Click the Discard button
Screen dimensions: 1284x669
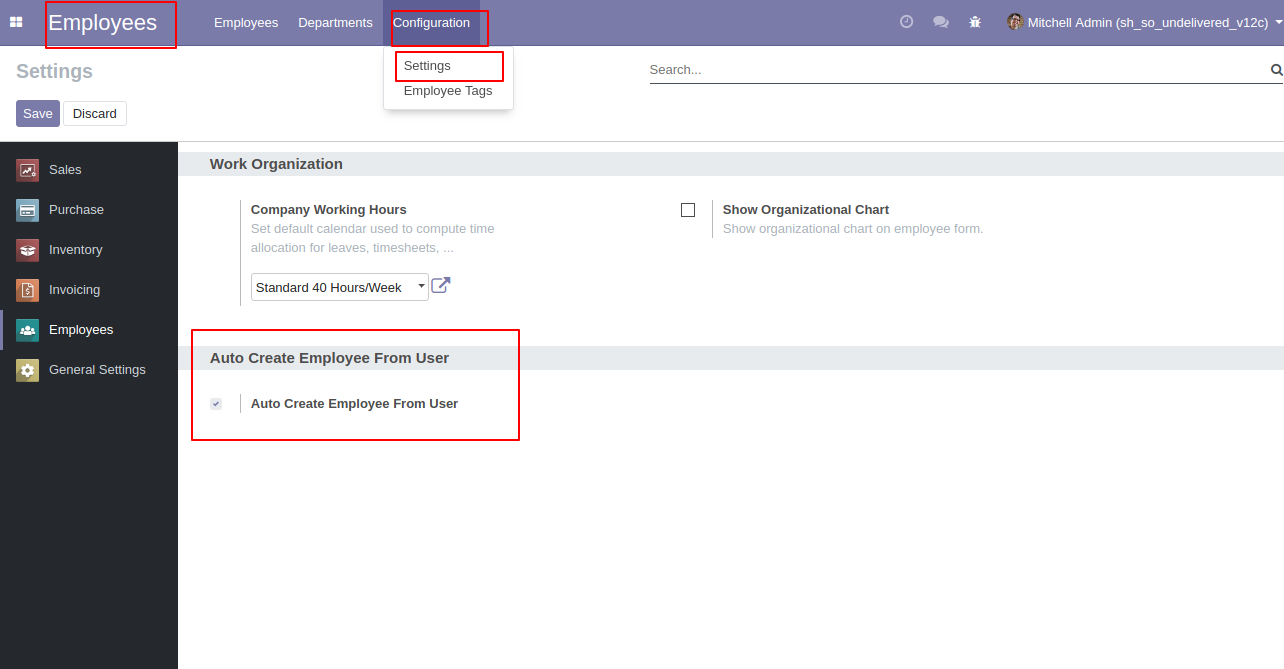pos(95,113)
